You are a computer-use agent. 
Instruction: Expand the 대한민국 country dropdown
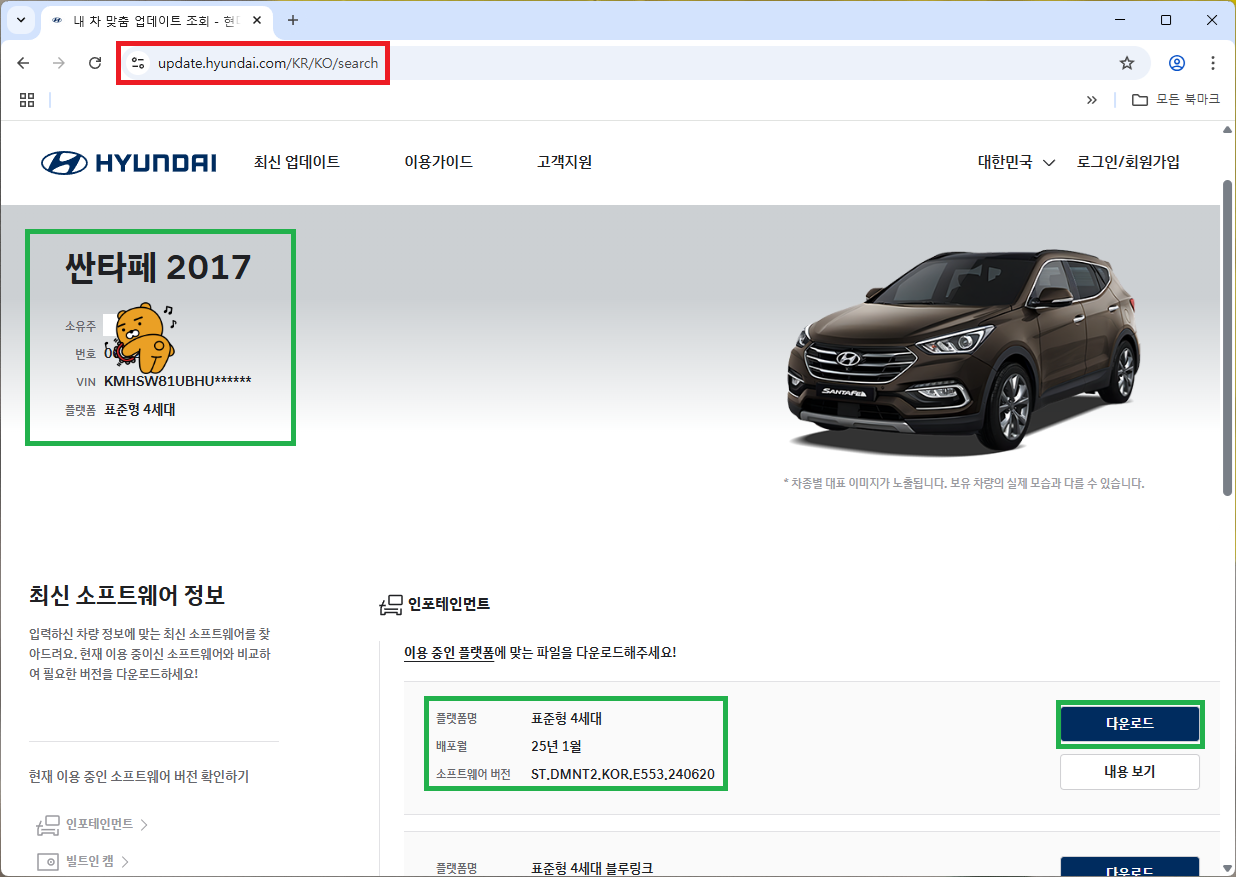click(1016, 162)
